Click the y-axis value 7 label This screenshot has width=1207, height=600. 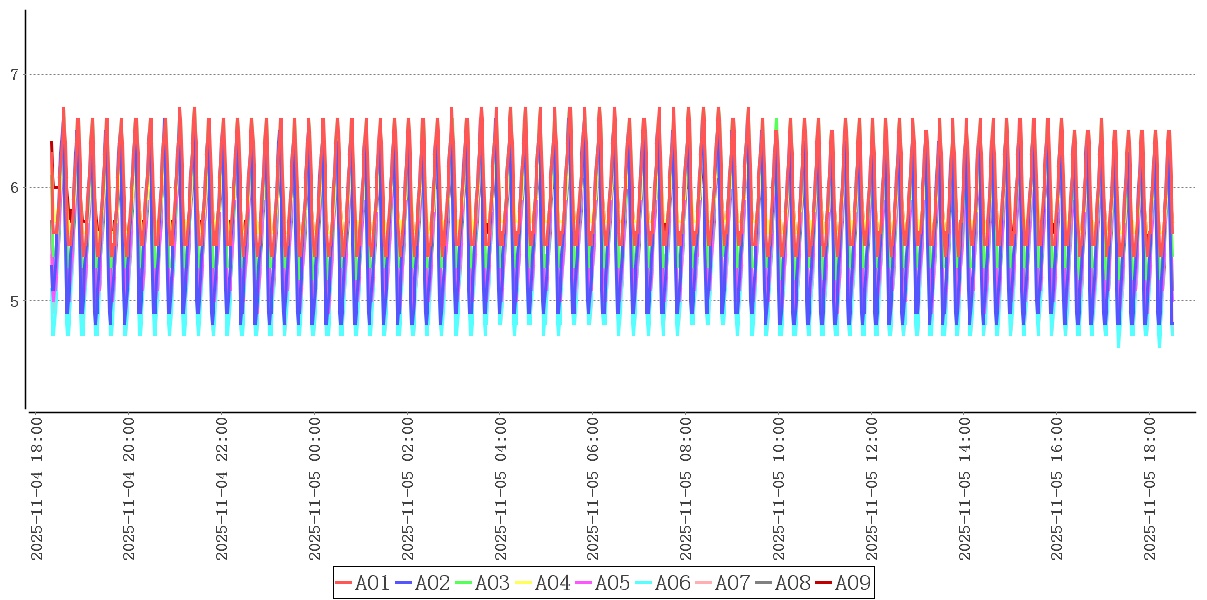point(13,75)
